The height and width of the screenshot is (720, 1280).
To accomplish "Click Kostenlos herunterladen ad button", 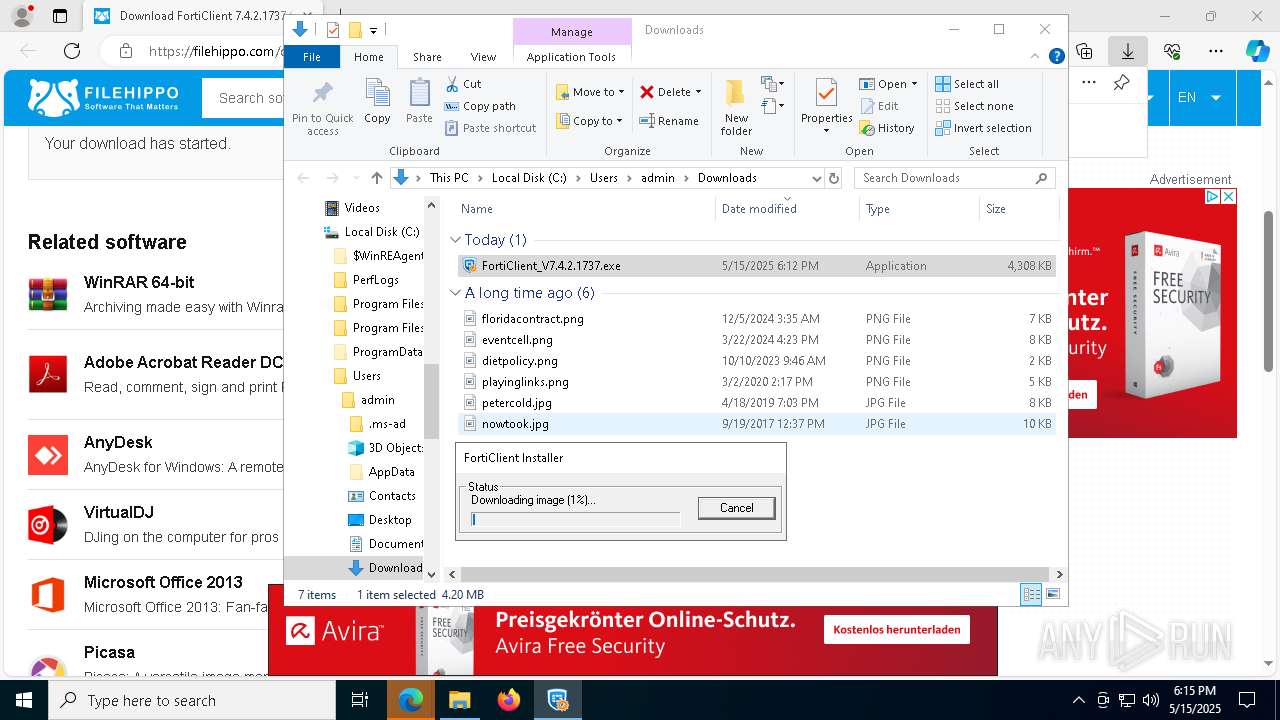I will 897,629.
